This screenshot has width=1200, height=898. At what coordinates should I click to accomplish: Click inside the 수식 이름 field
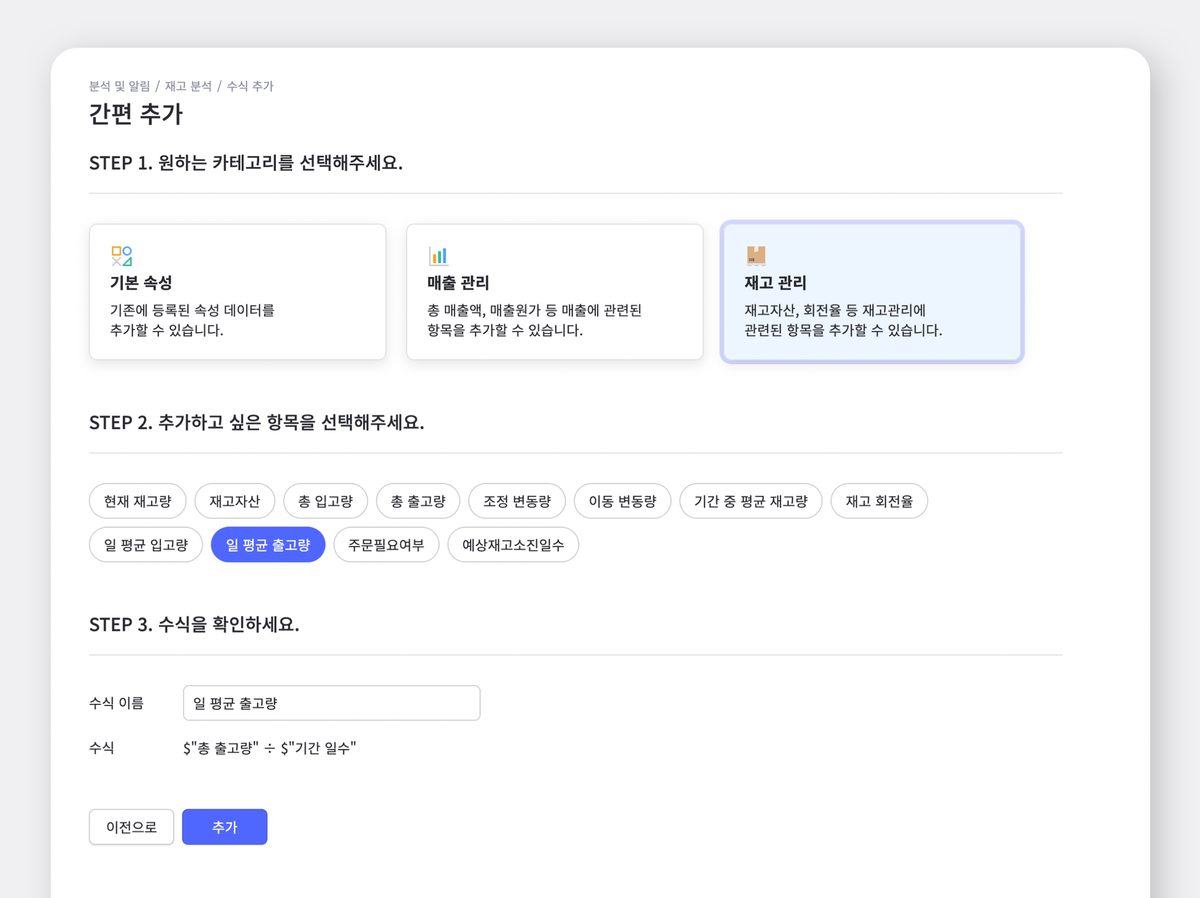click(x=331, y=703)
